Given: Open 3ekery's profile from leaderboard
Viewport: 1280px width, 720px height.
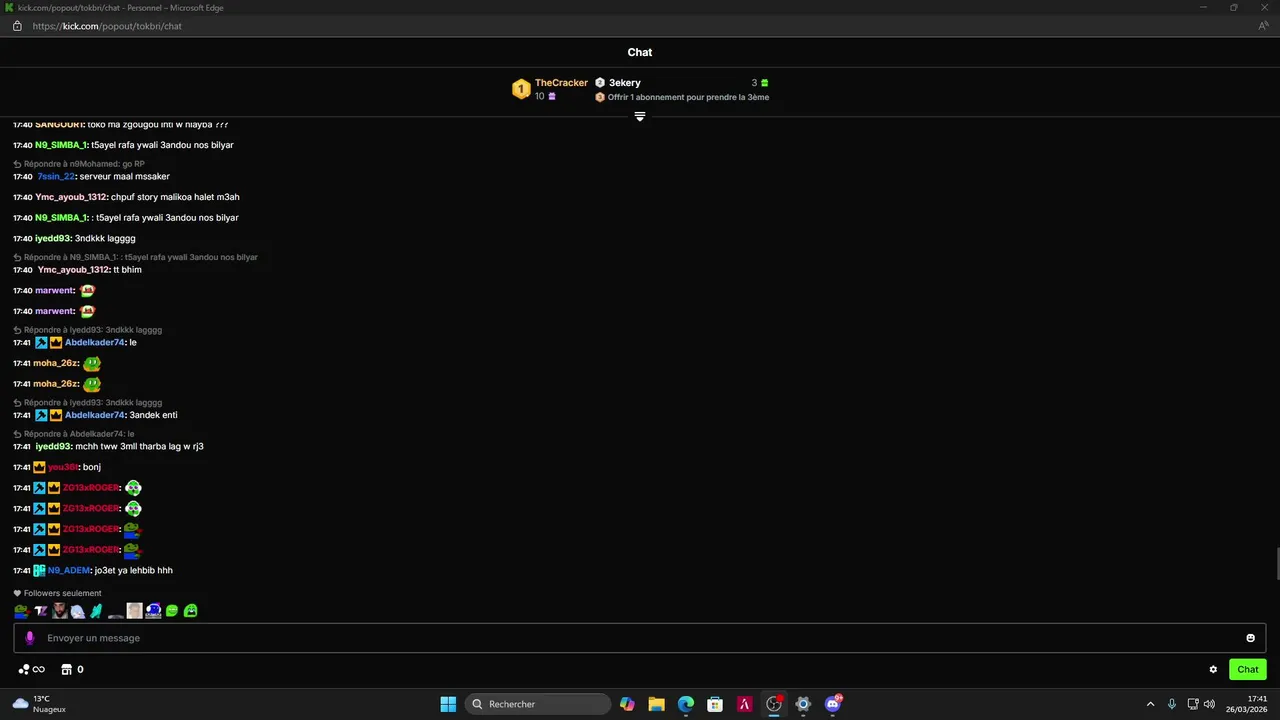Looking at the screenshot, I should (625, 83).
